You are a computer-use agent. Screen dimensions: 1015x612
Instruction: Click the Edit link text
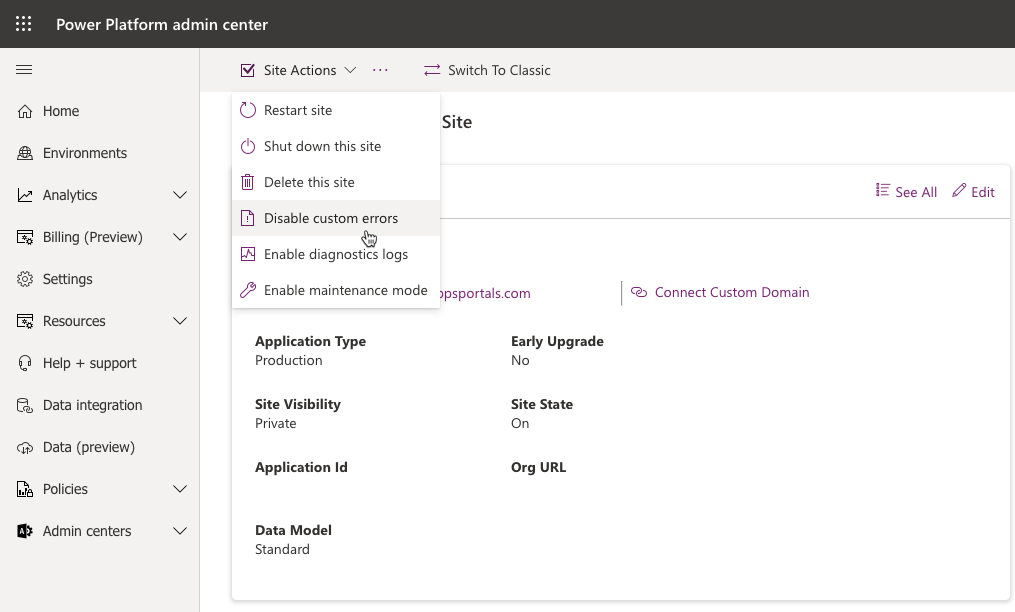[983, 192]
